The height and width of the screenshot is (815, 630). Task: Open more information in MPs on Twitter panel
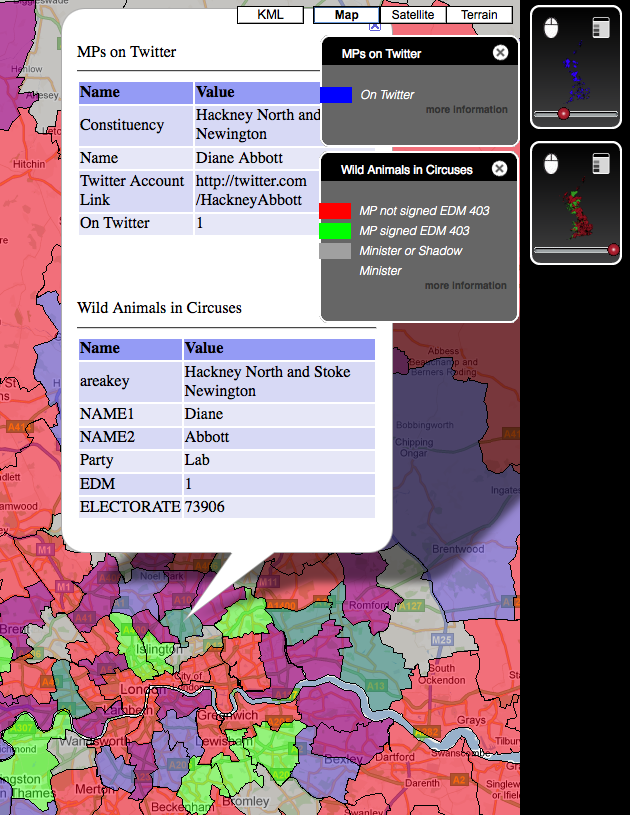click(466, 110)
